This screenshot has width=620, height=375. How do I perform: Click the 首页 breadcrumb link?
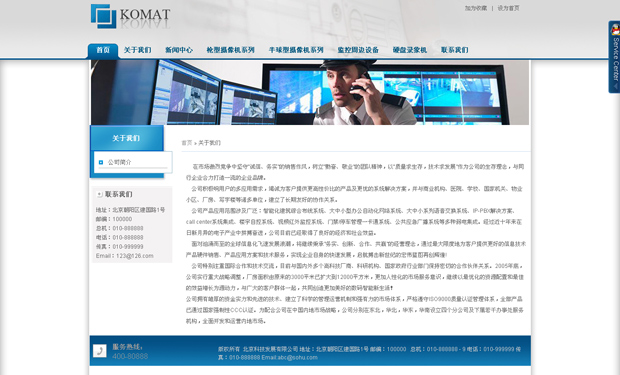tap(187, 143)
